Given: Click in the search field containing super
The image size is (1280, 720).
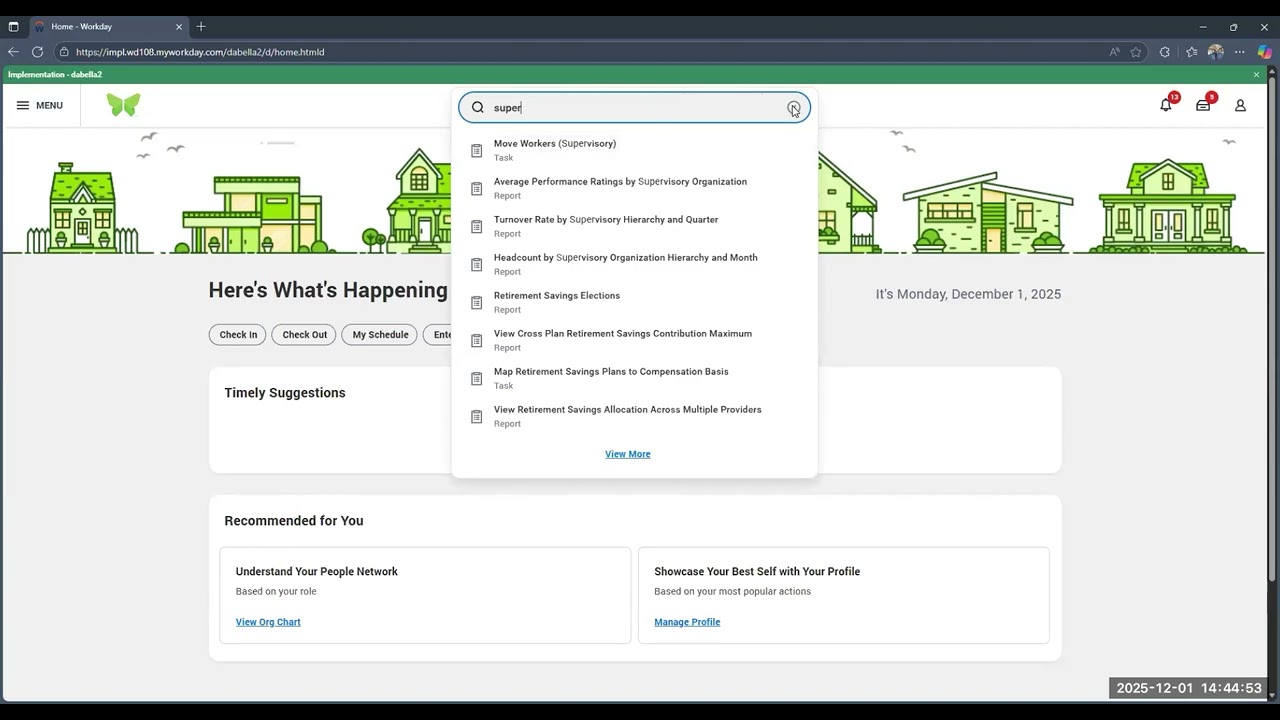Looking at the screenshot, I should 634,108.
